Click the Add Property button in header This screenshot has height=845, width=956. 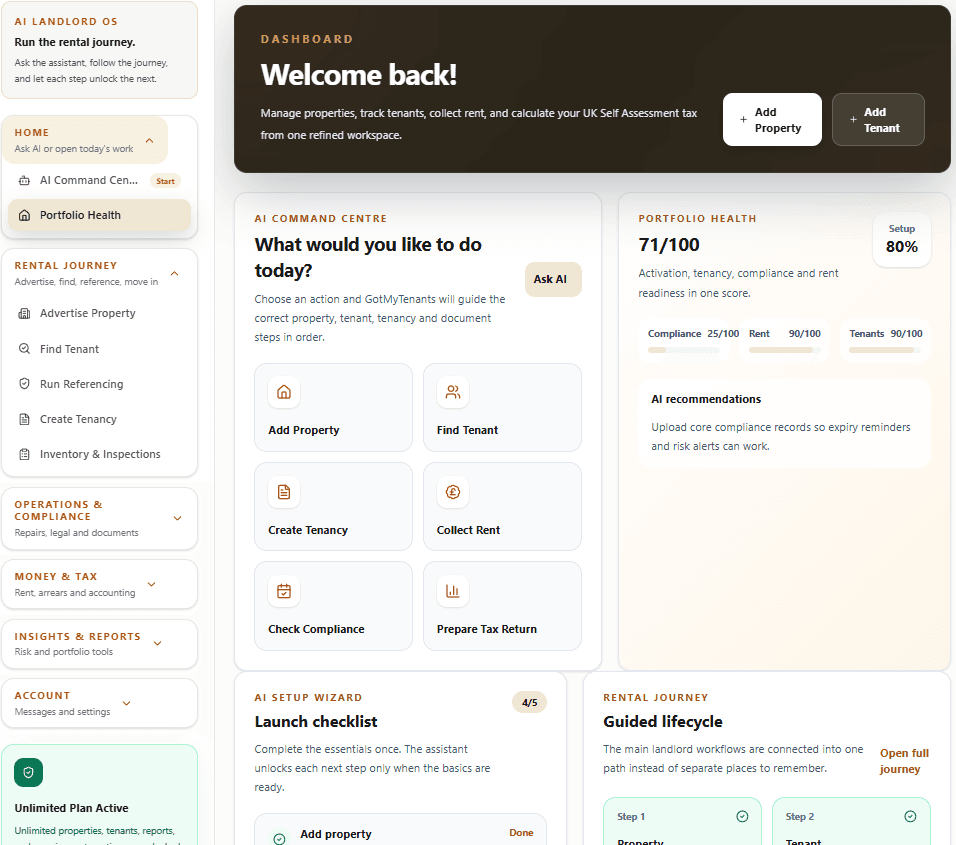pyautogui.click(x=772, y=119)
